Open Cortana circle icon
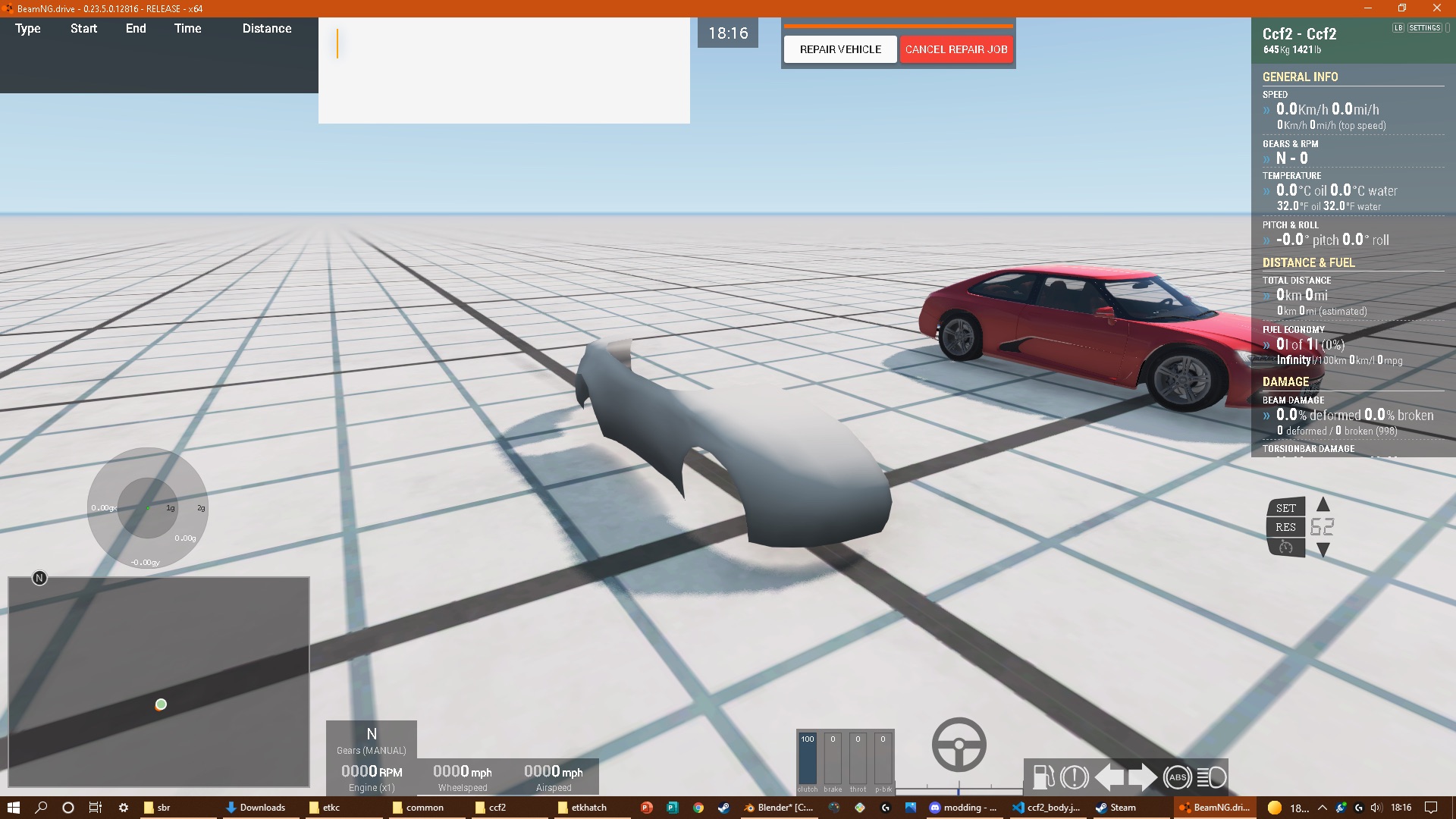 (68, 808)
